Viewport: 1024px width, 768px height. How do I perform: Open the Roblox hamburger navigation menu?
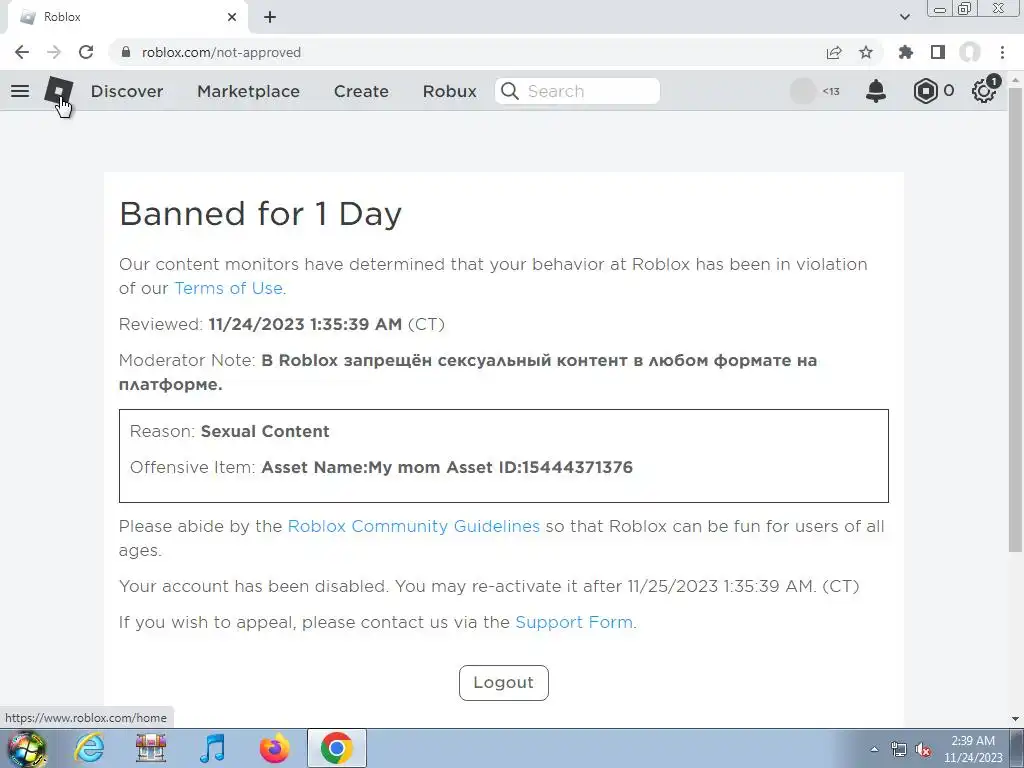(20, 91)
